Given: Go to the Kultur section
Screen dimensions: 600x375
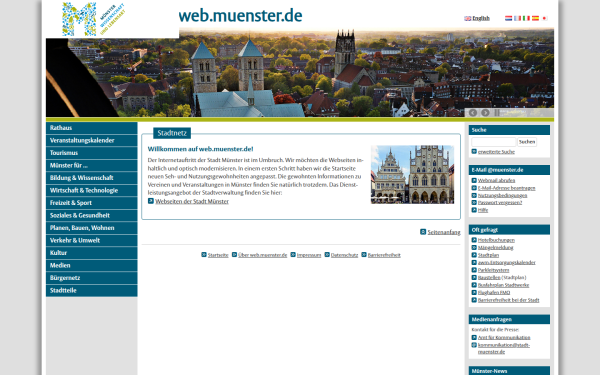Looking at the screenshot, I should tap(91, 253).
